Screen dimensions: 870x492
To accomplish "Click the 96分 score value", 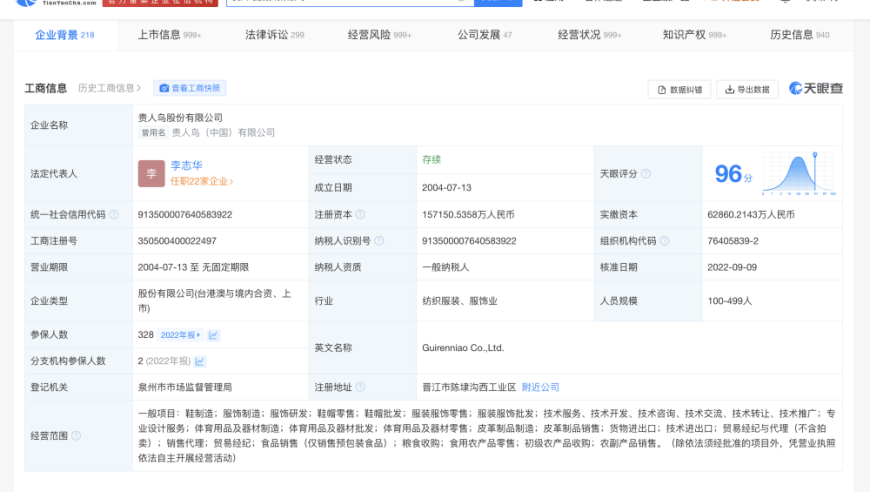I will click(734, 174).
